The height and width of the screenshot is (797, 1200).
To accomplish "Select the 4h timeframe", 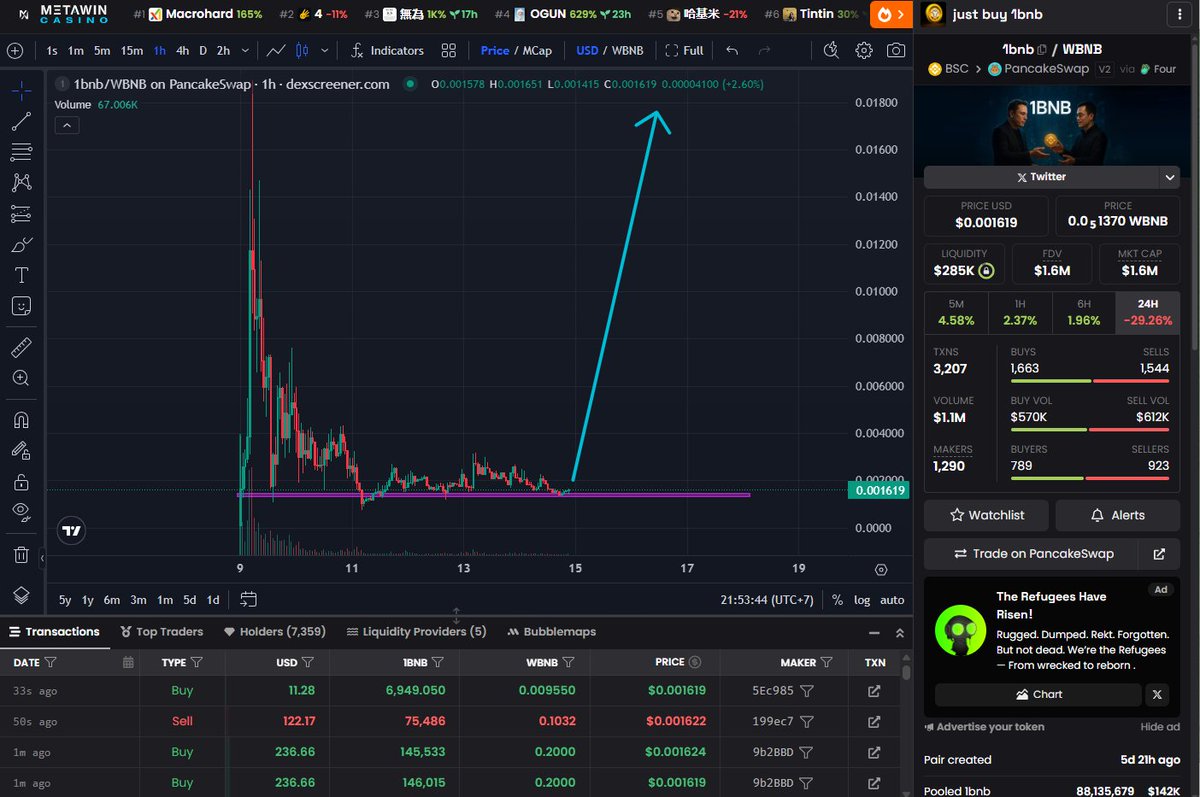I will 182,50.
